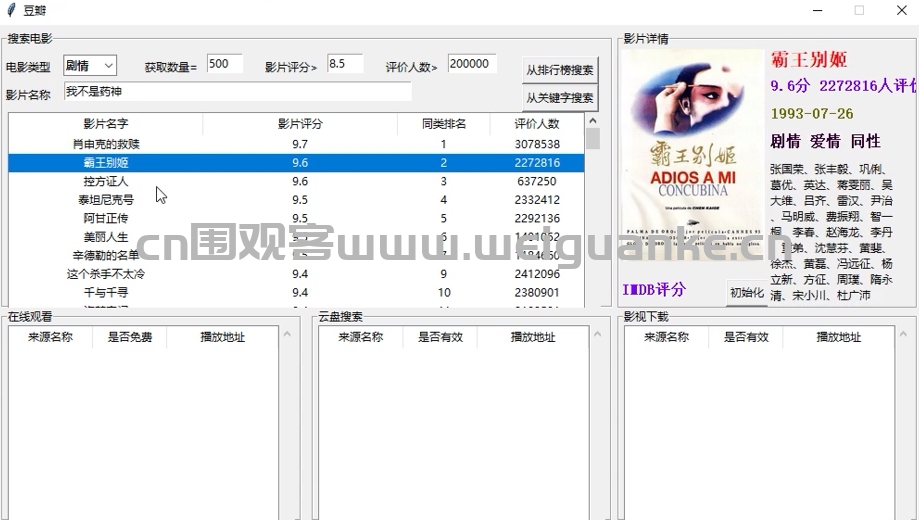Click the 3078538 vote count cell

tap(537, 144)
